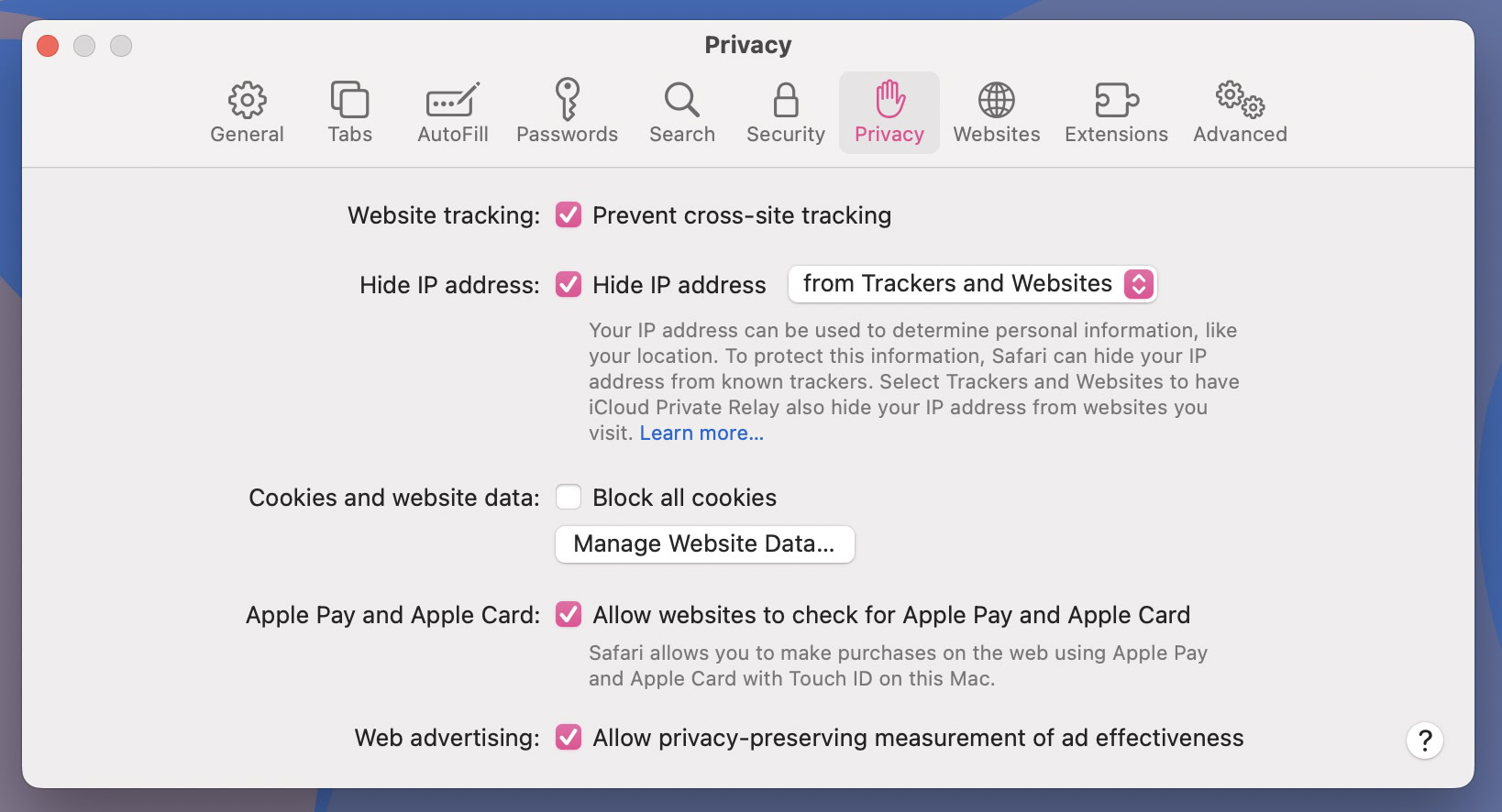Toggle Apple Pay and Apple Card checking
This screenshot has width=1502, height=812.
pos(569,615)
